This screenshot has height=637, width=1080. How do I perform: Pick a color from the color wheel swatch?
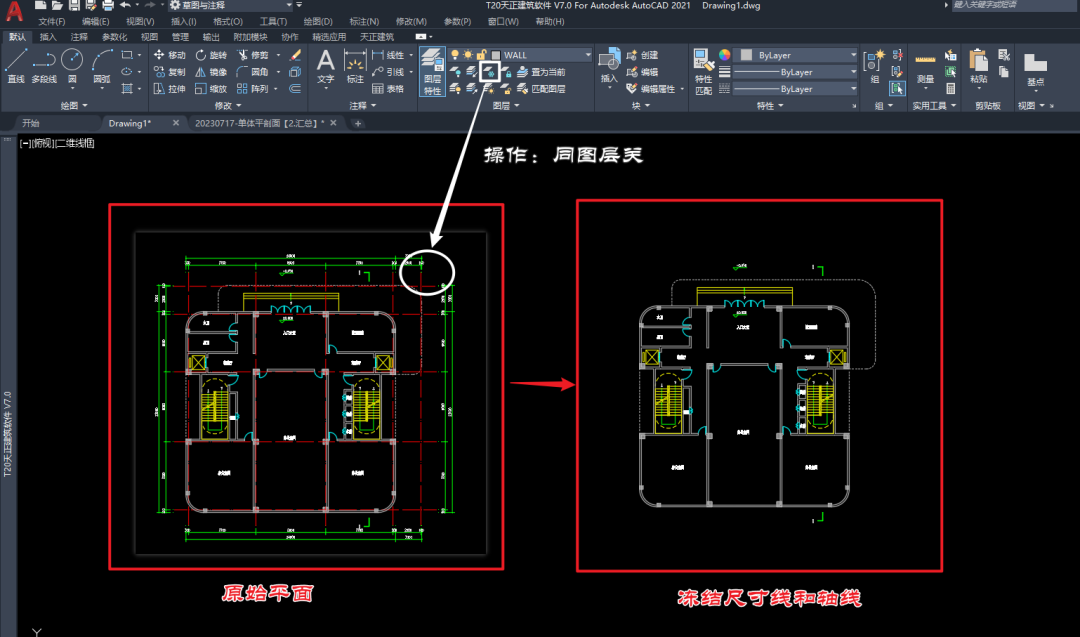coord(724,55)
